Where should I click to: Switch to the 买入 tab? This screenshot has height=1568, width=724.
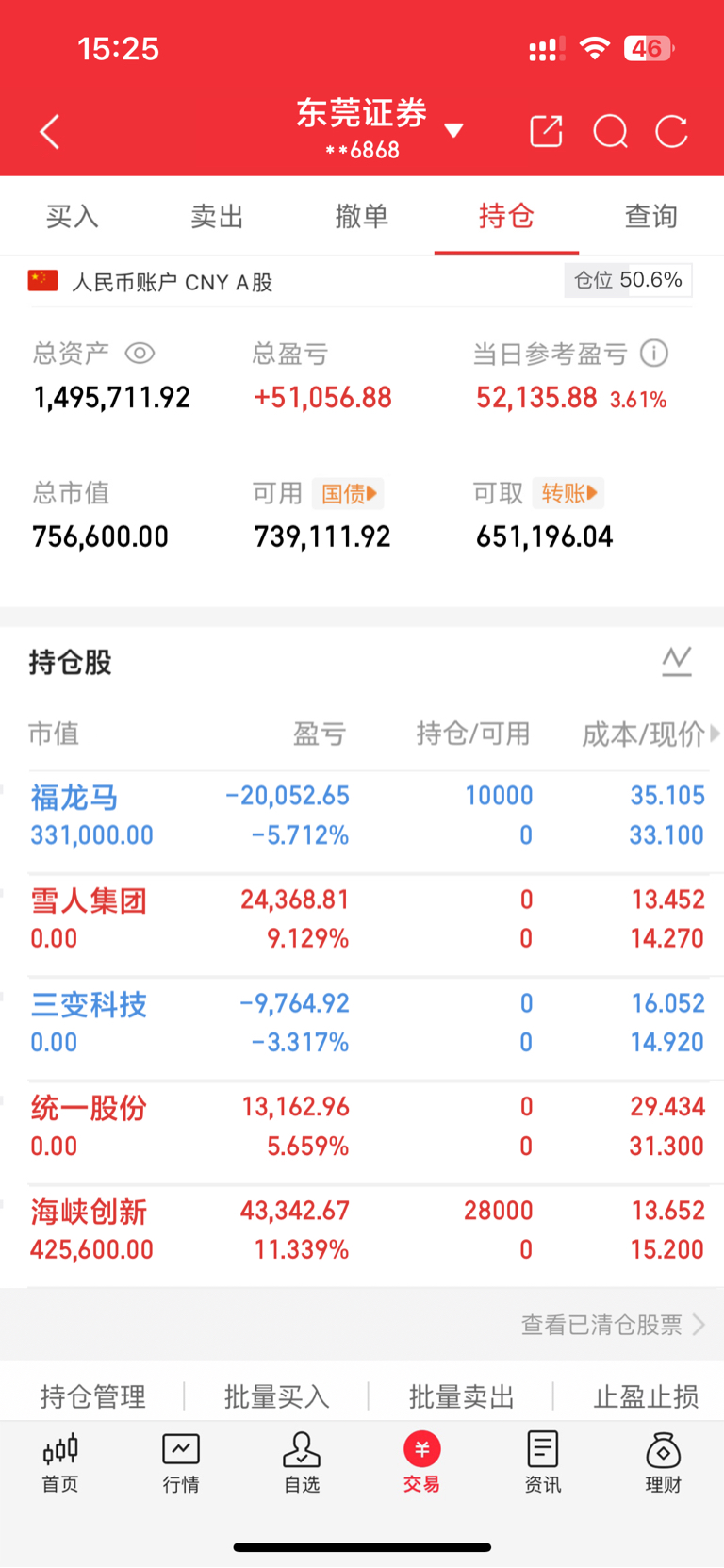pos(73,216)
